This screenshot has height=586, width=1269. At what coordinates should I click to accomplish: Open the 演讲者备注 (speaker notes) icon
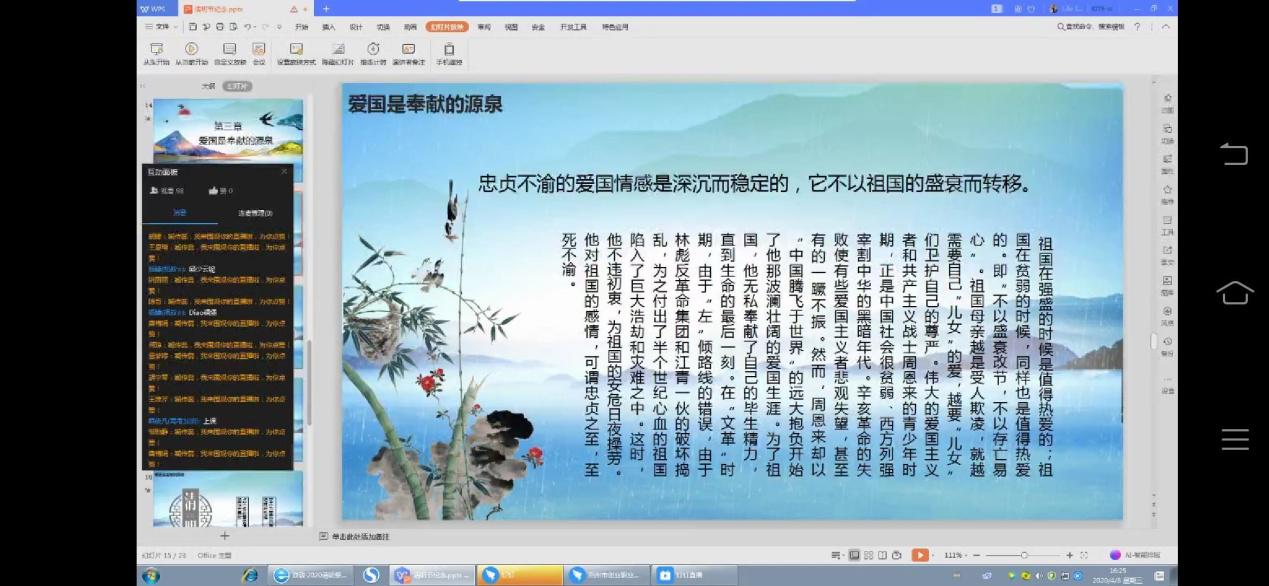coord(408,49)
